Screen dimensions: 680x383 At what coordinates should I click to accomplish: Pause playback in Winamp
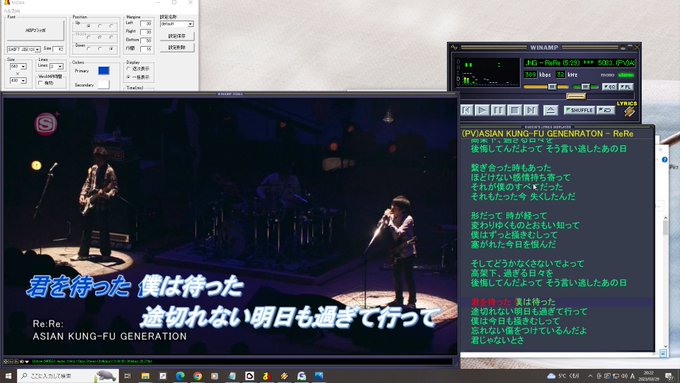click(498, 110)
